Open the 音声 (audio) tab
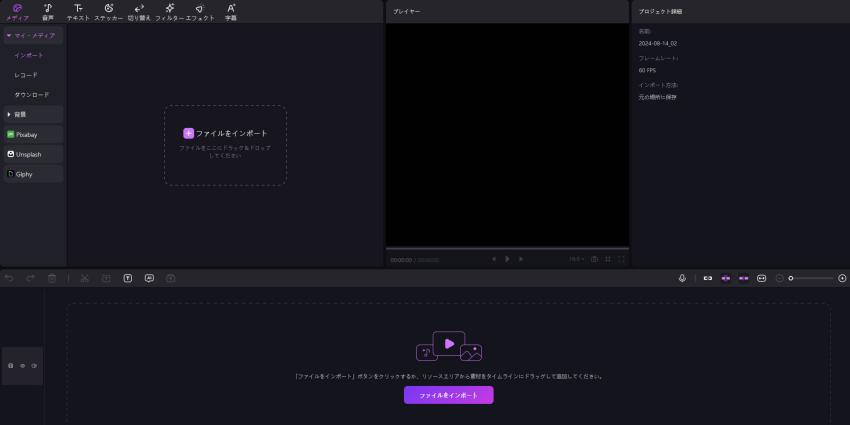 (47, 11)
